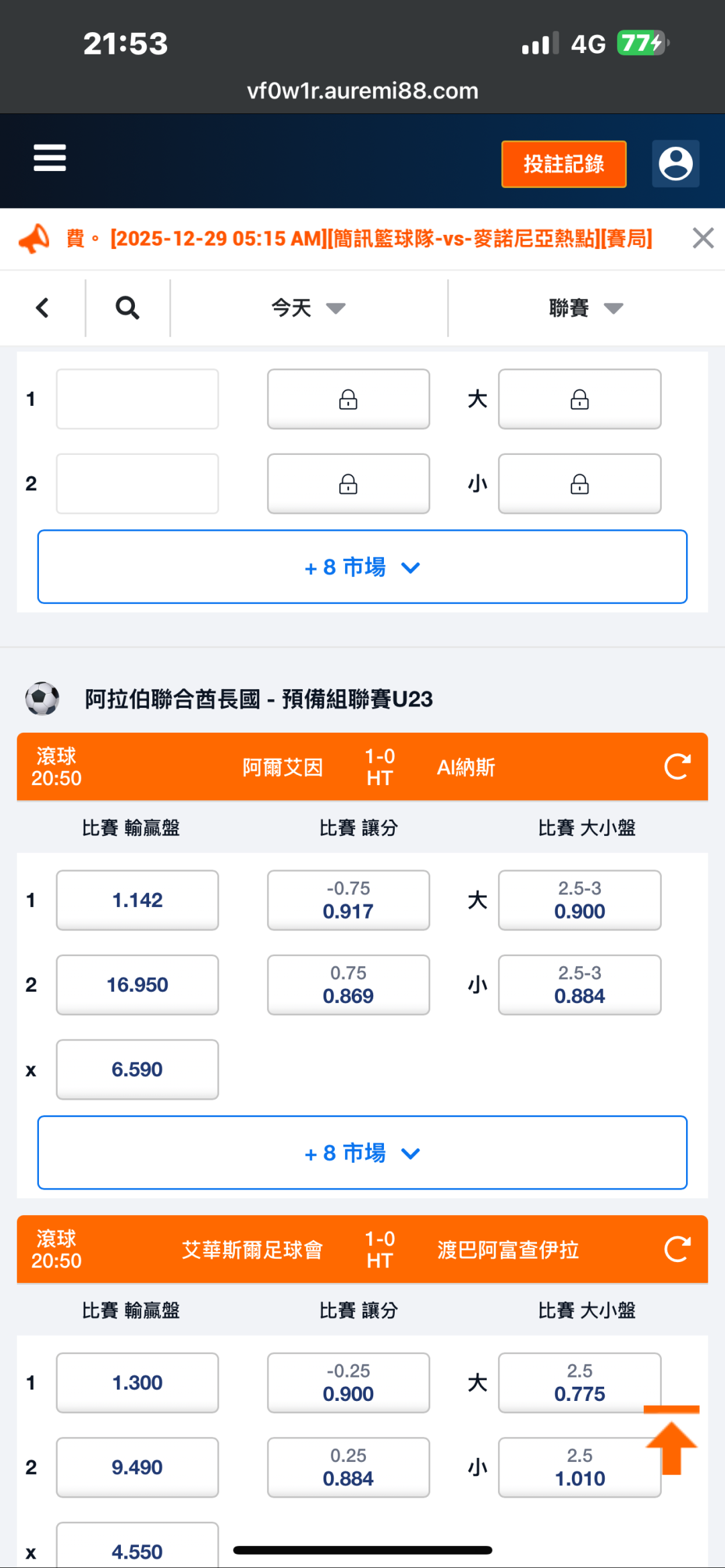The height and width of the screenshot is (1568, 725).
Task: Pick handicap -0.75 at 0.917
Action: click(x=348, y=900)
